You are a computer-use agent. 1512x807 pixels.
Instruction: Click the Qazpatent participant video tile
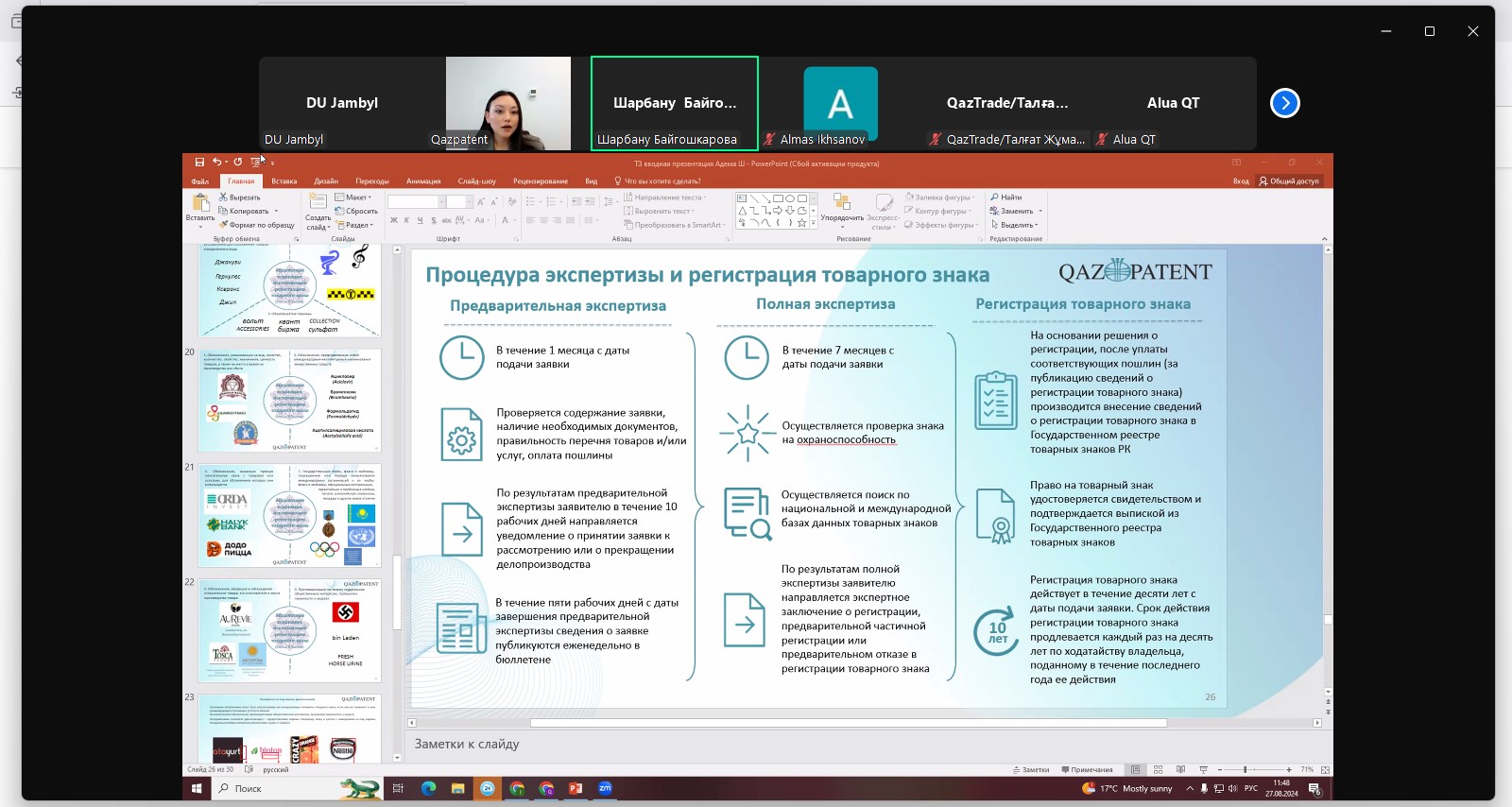[x=508, y=103]
